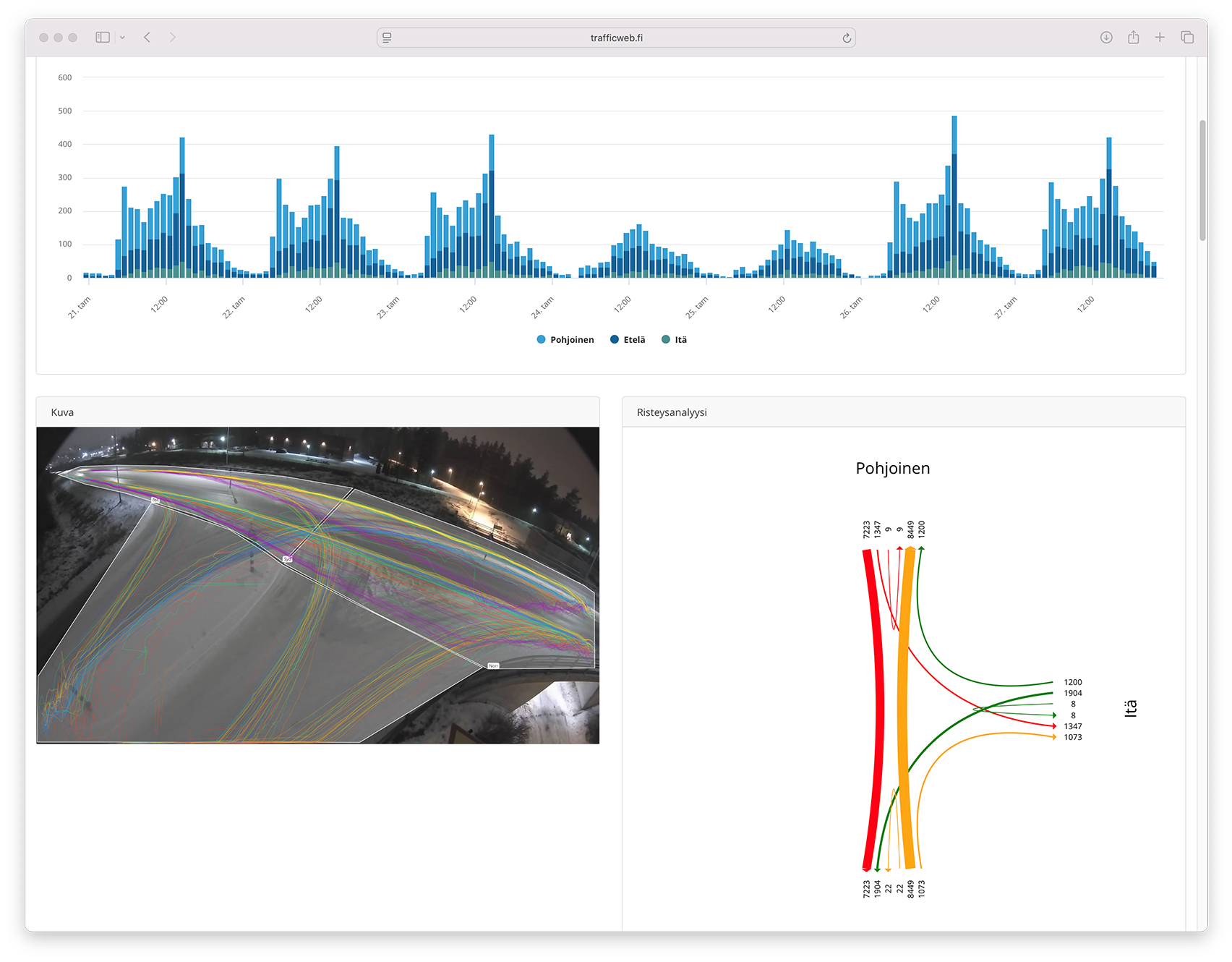Viewport: 1232px width, 962px height.
Task: Open the sidebar options dropdown chevron
Action: click(122, 38)
